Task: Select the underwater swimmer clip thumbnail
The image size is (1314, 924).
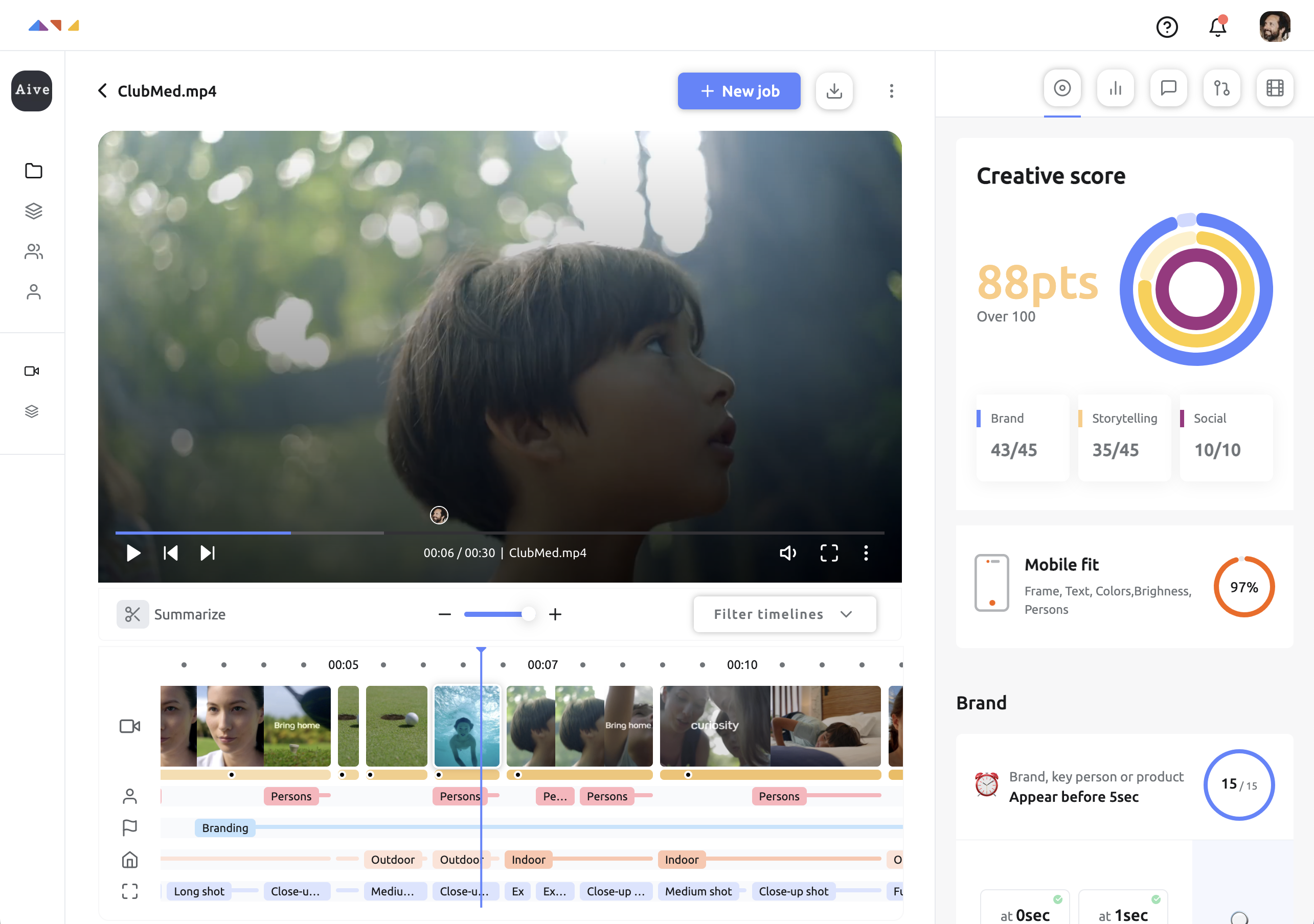Action: tap(466, 726)
